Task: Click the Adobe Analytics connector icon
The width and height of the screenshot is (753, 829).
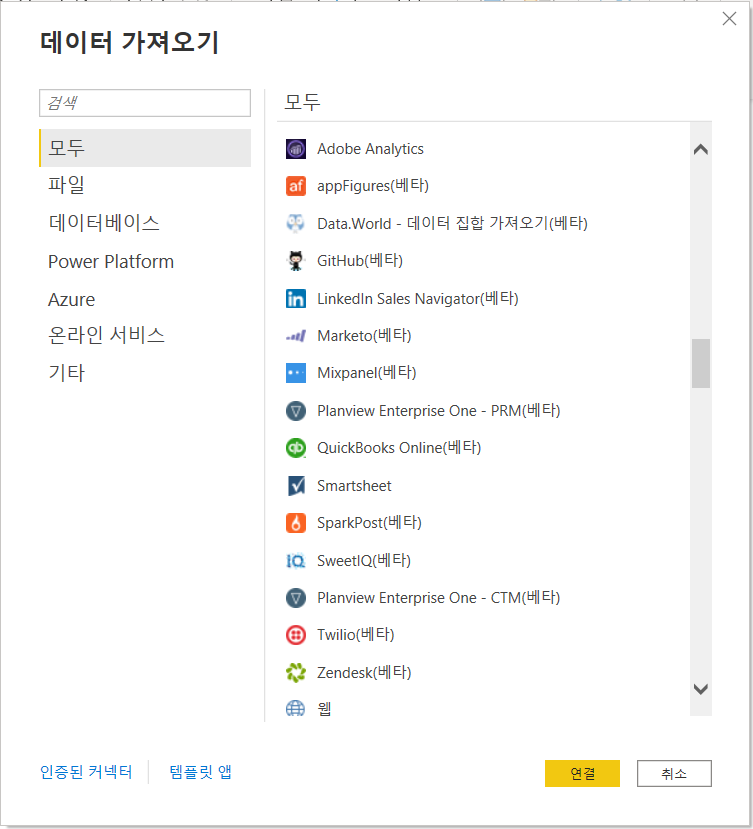Action: coord(296,149)
